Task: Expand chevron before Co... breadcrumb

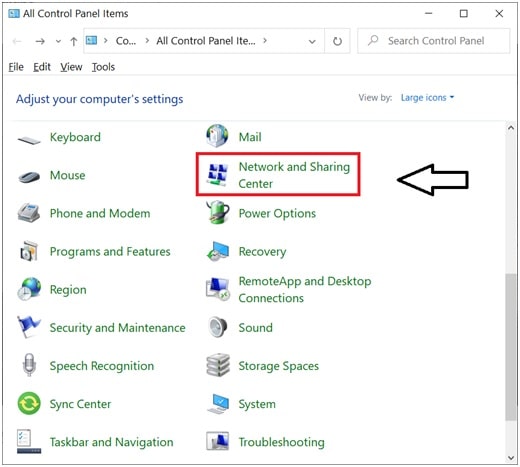Action: 106,41
